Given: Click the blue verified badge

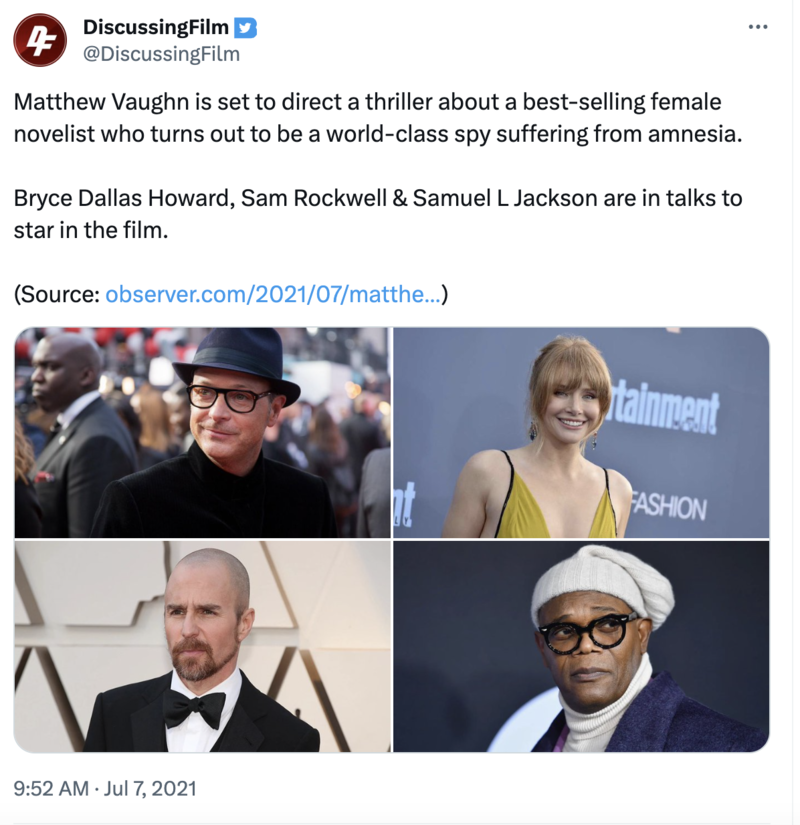Looking at the screenshot, I should pos(246,28).
